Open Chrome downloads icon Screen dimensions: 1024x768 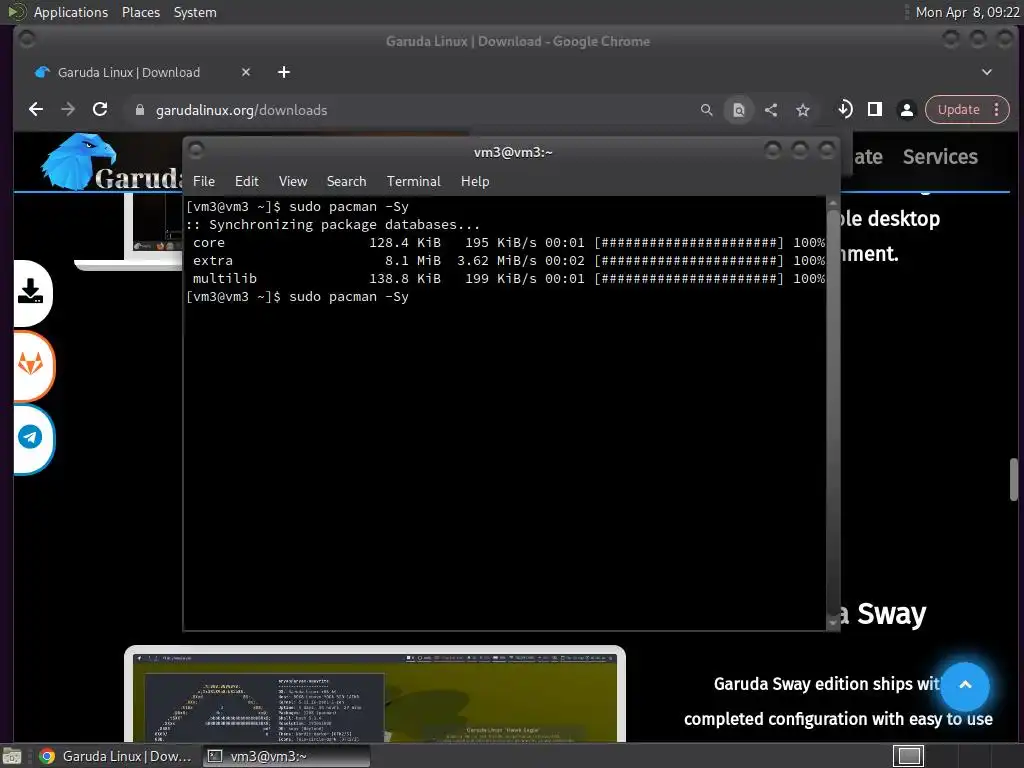pyautogui.click(x=844, y=110)
